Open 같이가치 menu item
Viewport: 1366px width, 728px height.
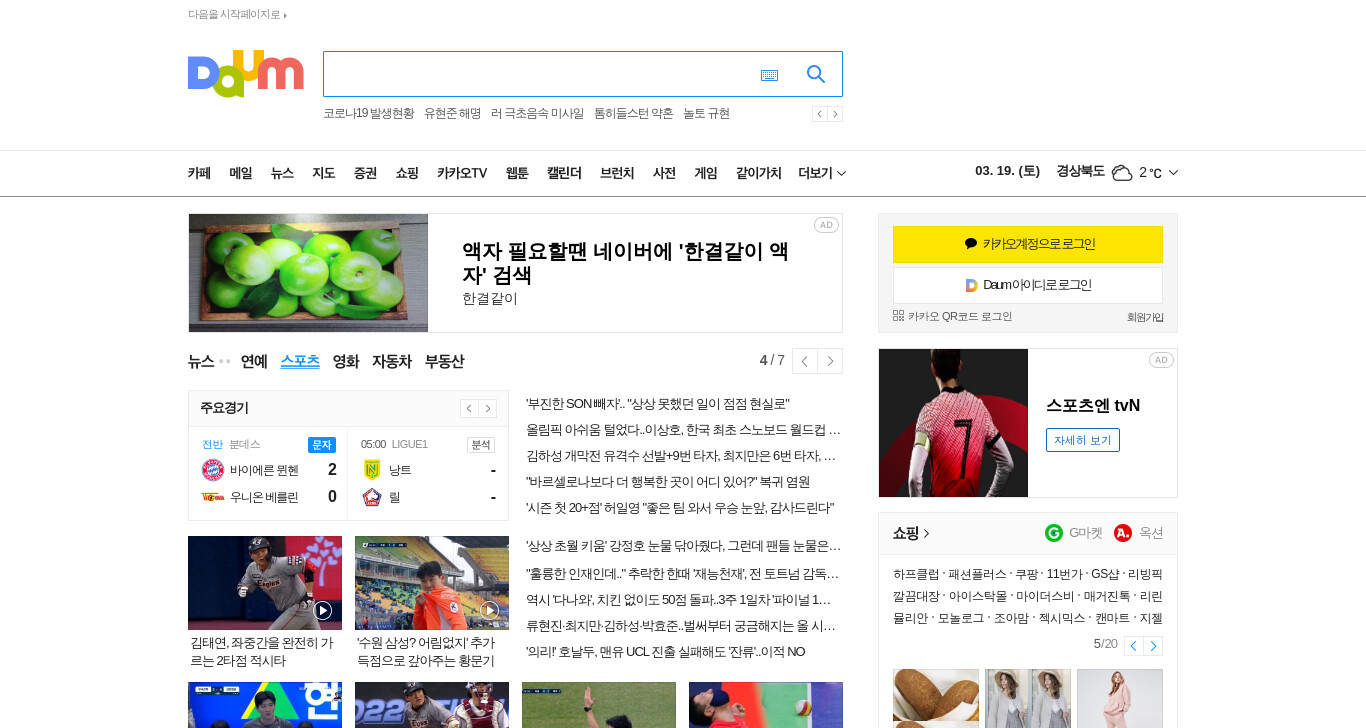[758, 173]
